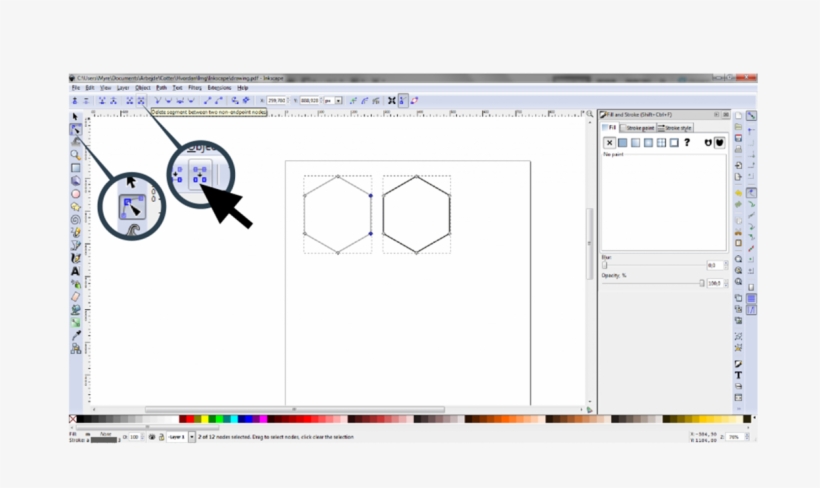The image size is (820, 488).
Task: Open Text dialog T icon
Action: tap(738, 375)
